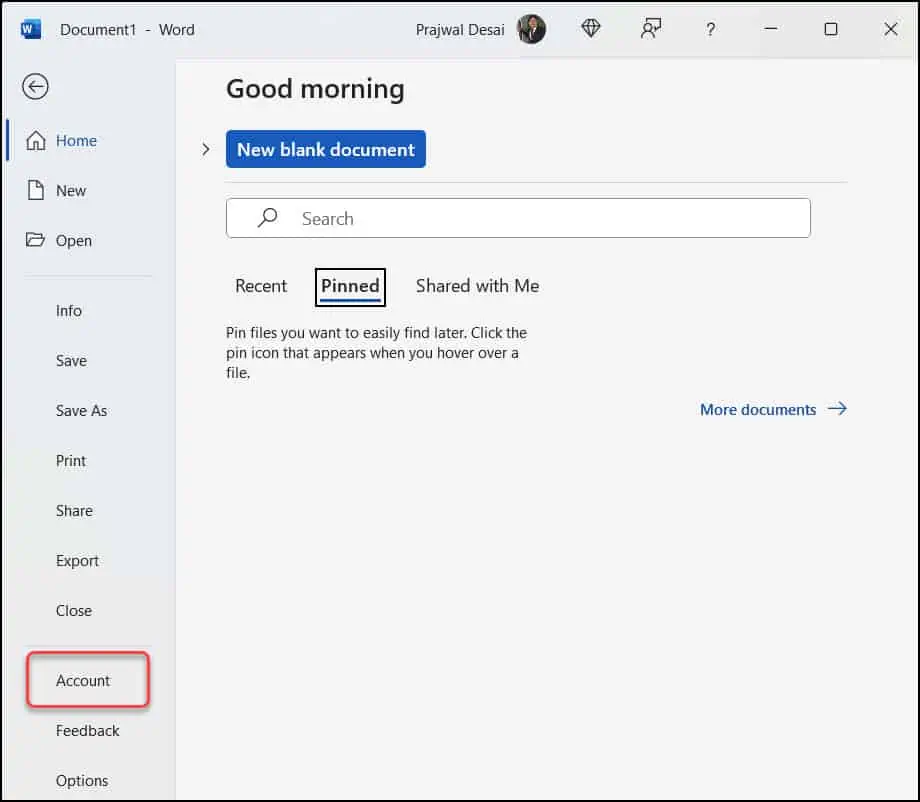Open the Shared with Me tab
Image resolution: width=920 pixels, height=802 pixels.
477,286
